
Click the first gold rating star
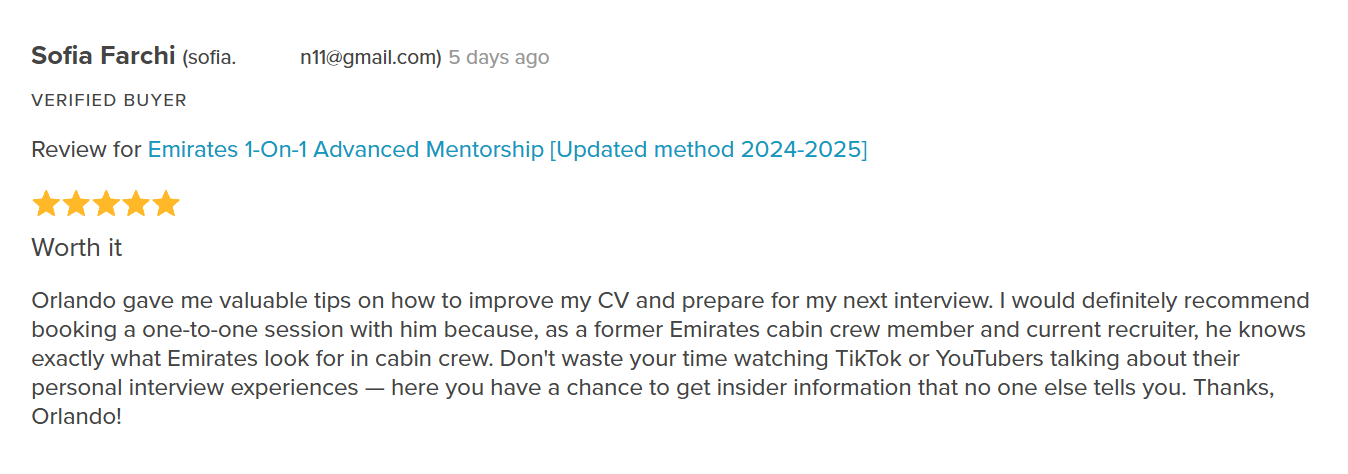[x=46, y=204]
